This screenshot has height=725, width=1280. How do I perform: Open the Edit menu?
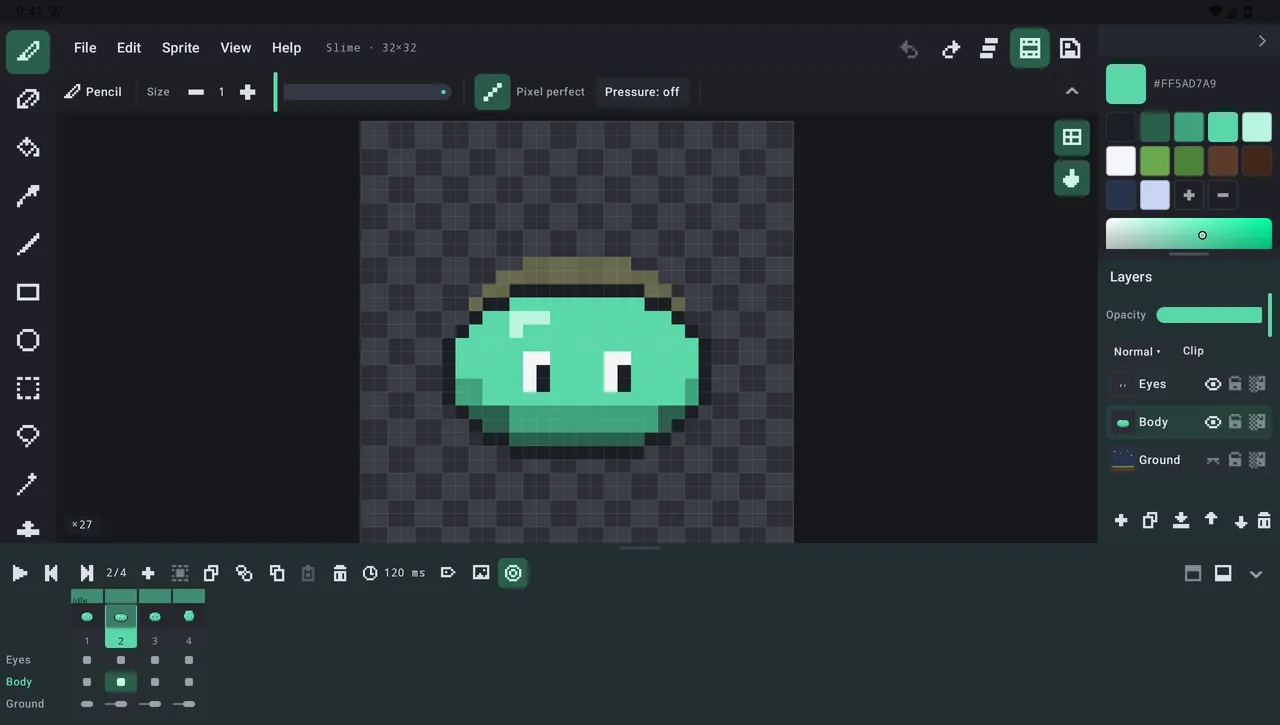129,48
